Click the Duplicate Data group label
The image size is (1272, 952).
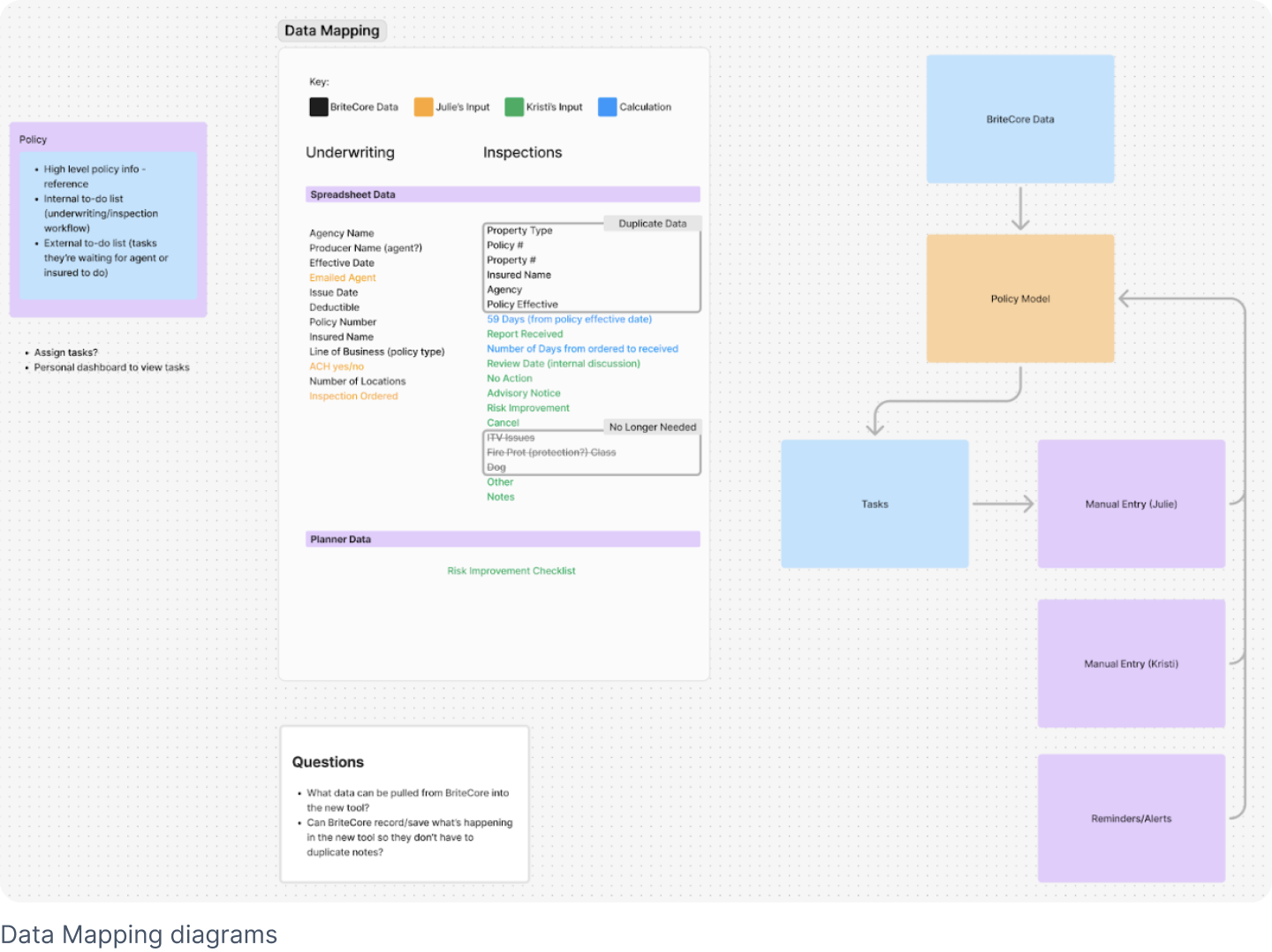click(x=652, y=223)
